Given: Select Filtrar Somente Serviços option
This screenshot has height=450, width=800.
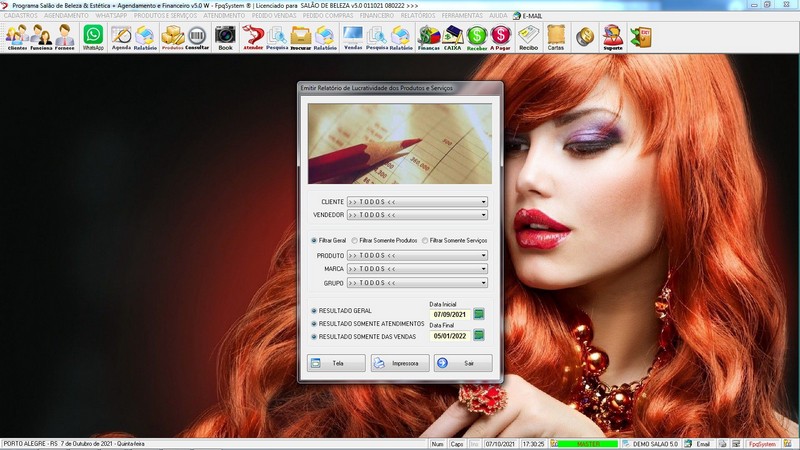Looking at the screenshot, I should pos(425,241).
